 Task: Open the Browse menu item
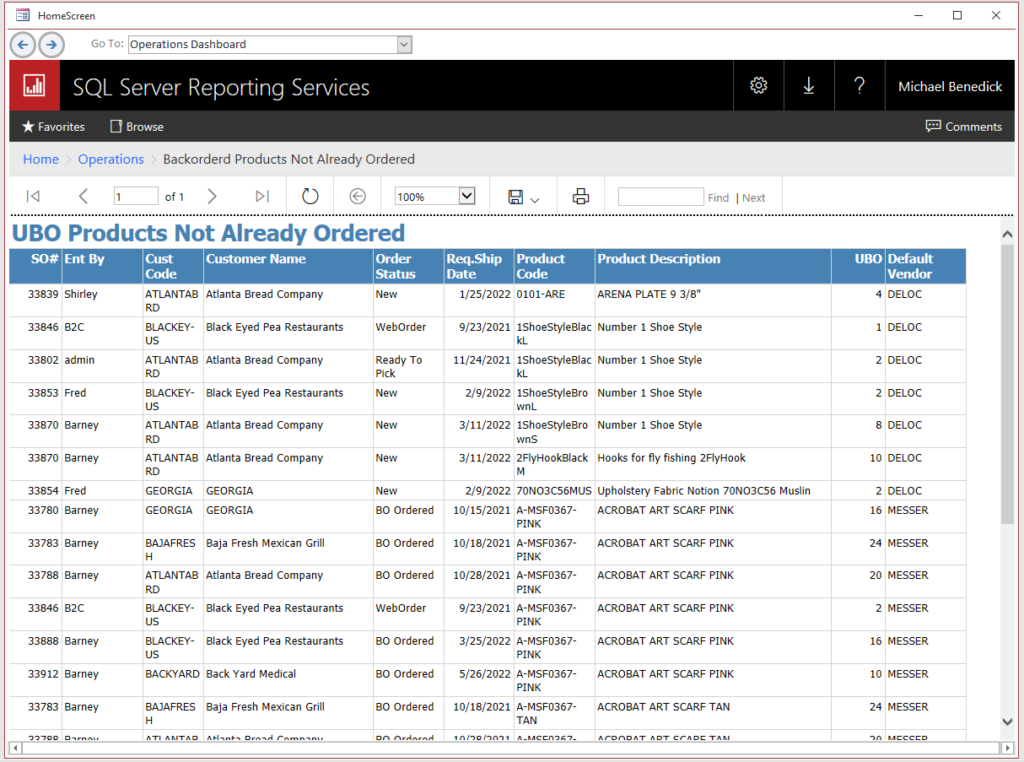pyautogui.click(x=137, y=127)
